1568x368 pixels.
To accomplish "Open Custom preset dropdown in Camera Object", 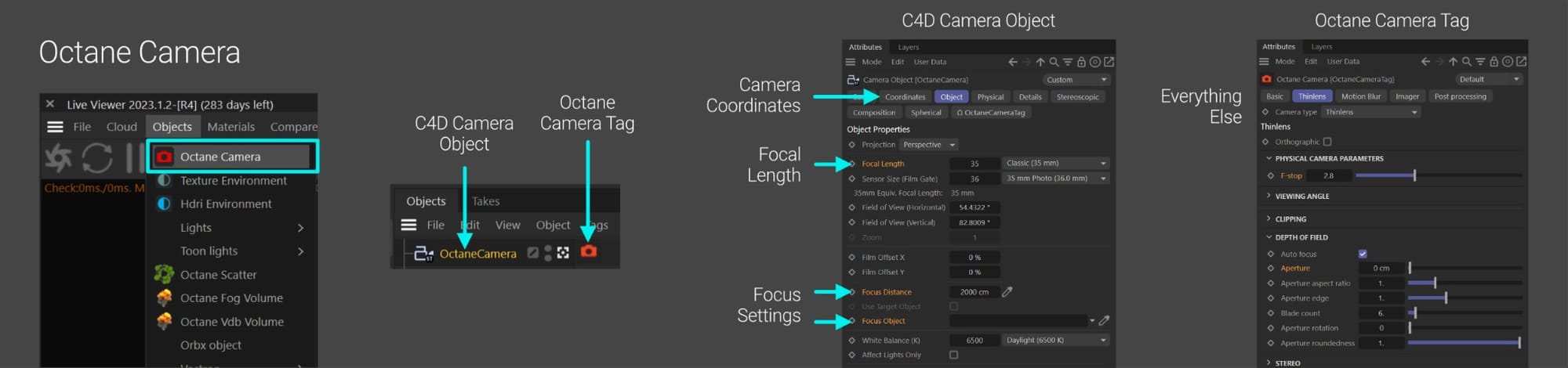I will [1076, 80].
